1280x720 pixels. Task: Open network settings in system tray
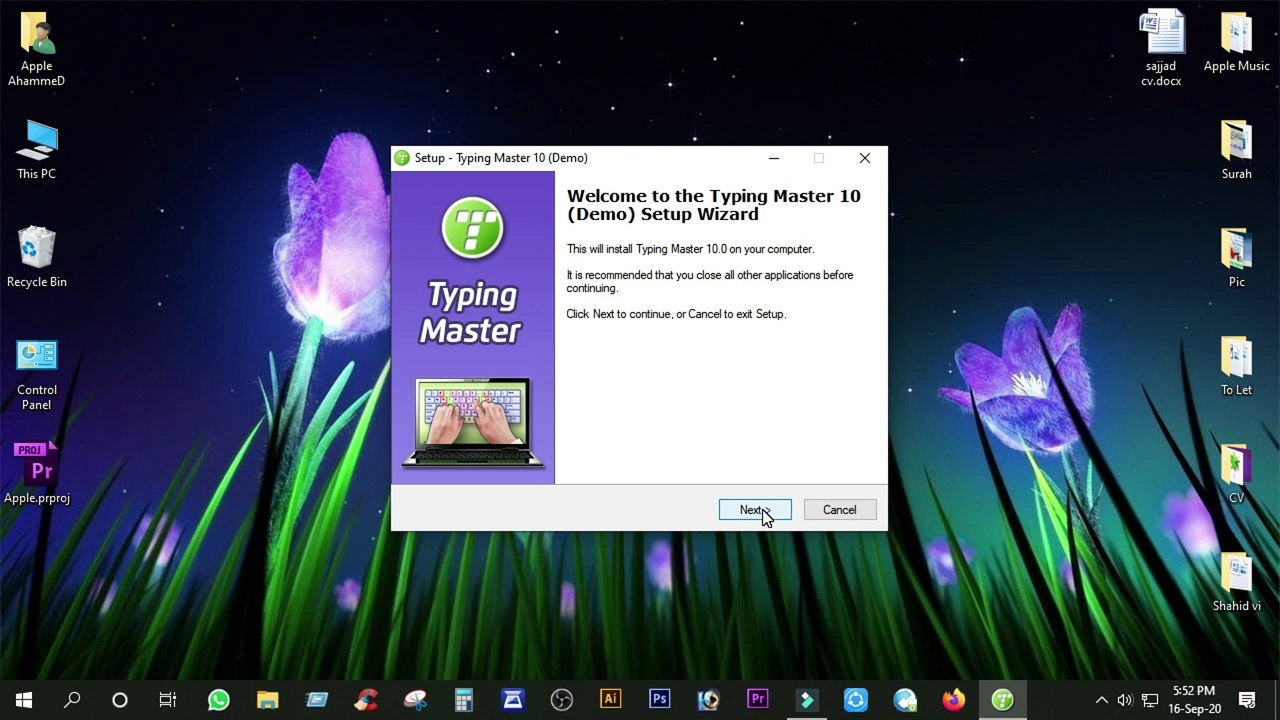tap(1150, 700)
